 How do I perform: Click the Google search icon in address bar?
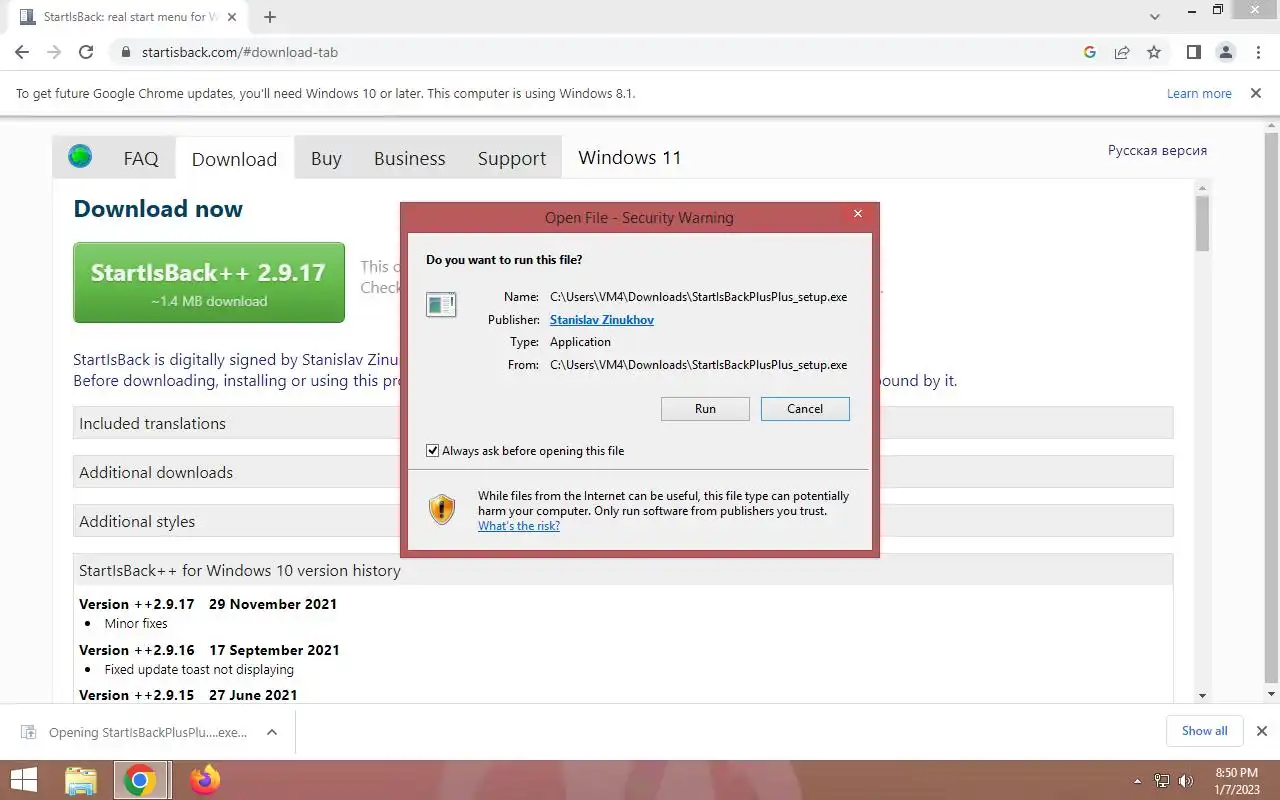(1090, 52)
